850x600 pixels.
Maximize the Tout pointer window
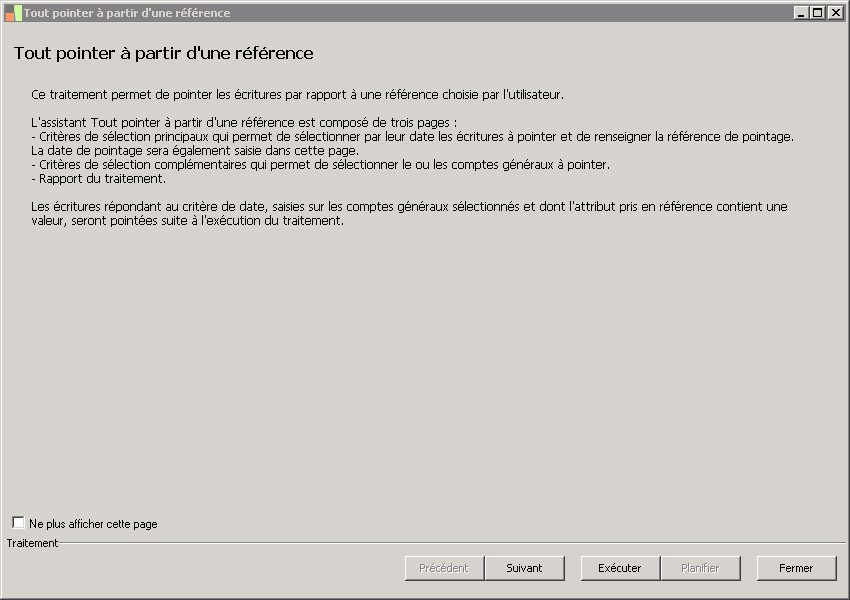click(x=817, y=13)
